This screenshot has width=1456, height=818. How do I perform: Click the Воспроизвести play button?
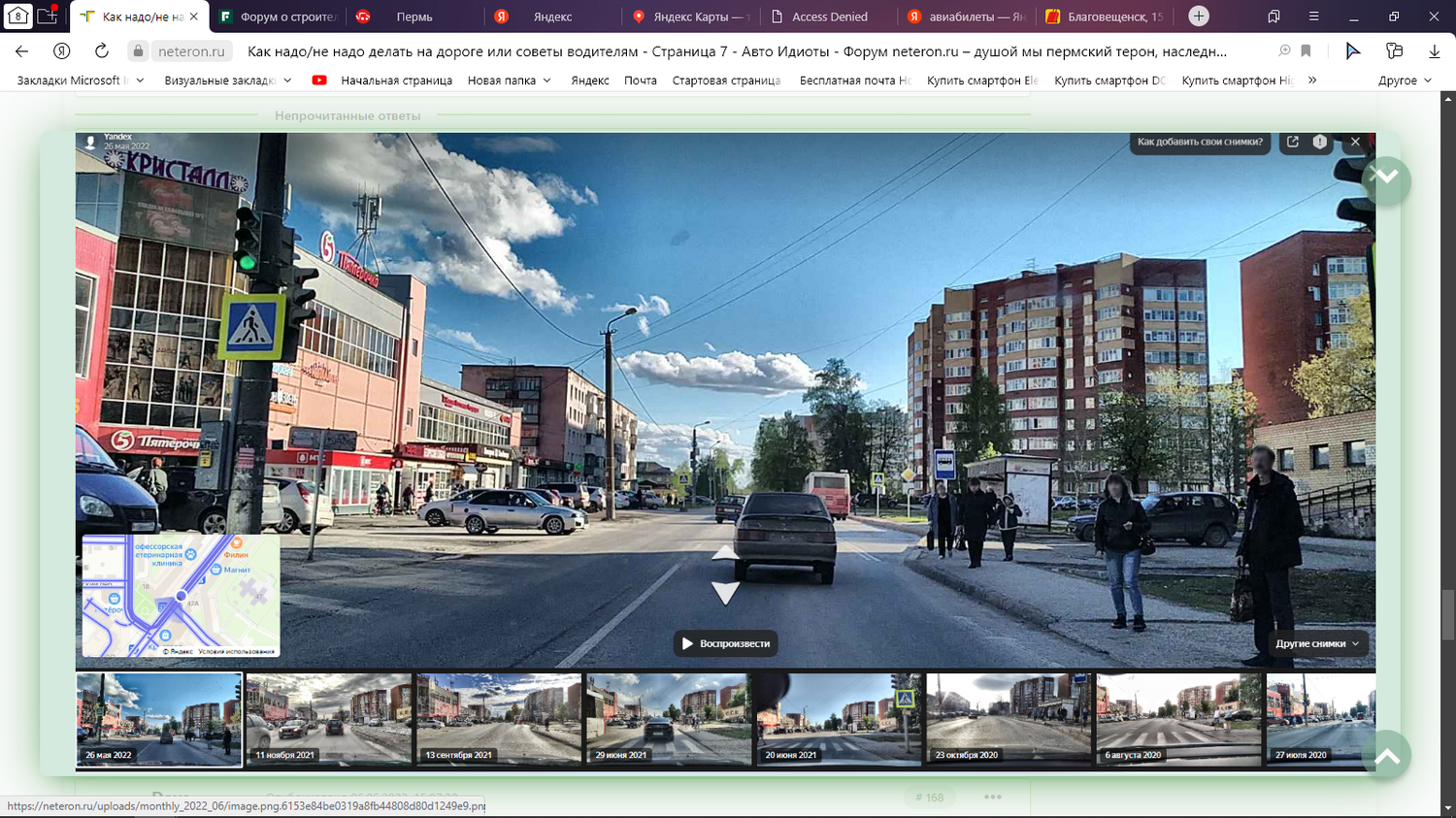point(726,643)
